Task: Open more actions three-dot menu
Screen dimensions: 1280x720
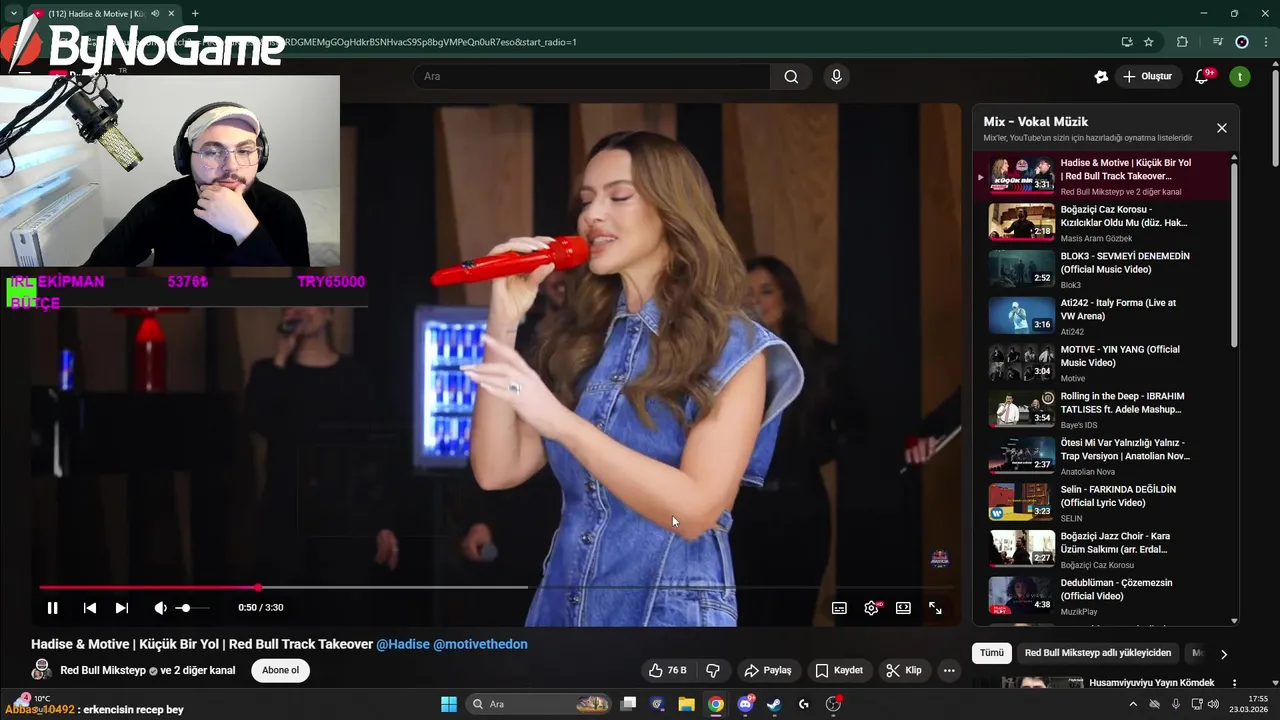Action: 949,670
